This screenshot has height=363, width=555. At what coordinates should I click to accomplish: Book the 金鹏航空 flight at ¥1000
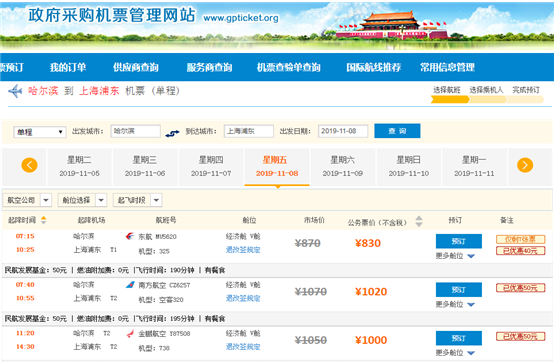pos(459,338)
